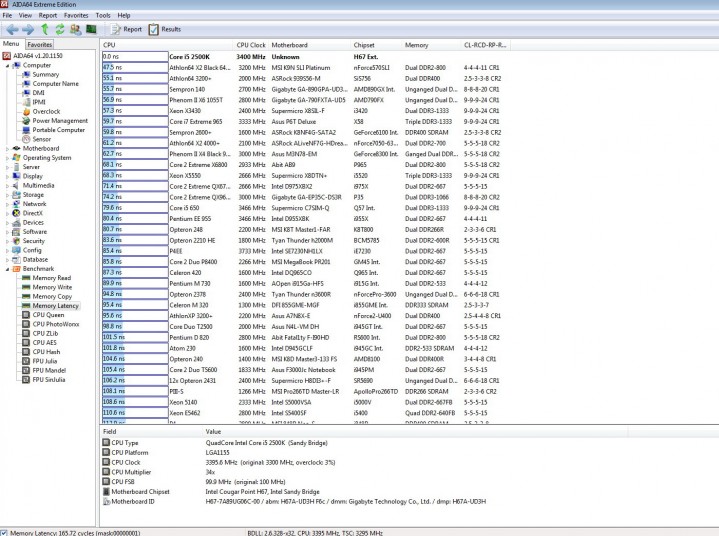The width and height of the screenshot is (719, 536).
Task: Switch to the Menu tab
Action: [x=11, y=44]
